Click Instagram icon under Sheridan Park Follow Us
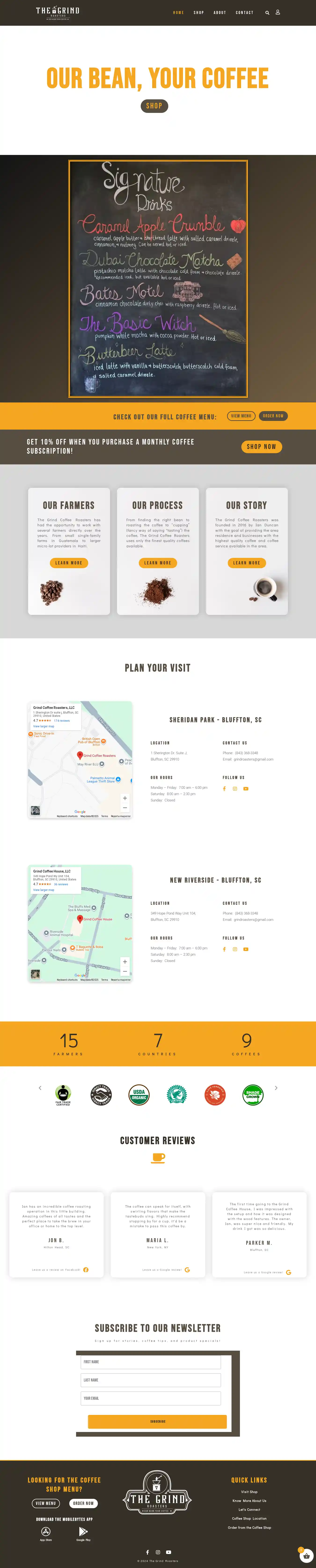Image resolution: width=316 pixels, height=1568 pixels. point(235,788)
